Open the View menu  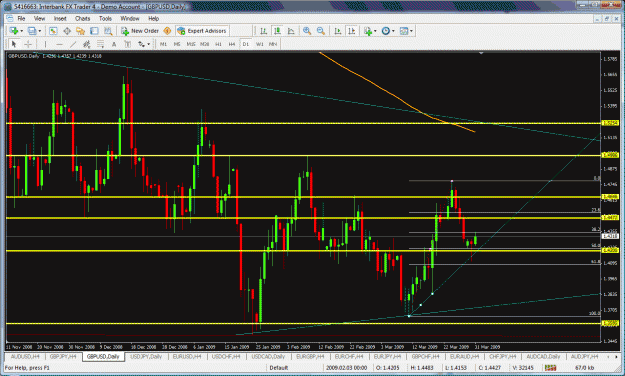39,18
